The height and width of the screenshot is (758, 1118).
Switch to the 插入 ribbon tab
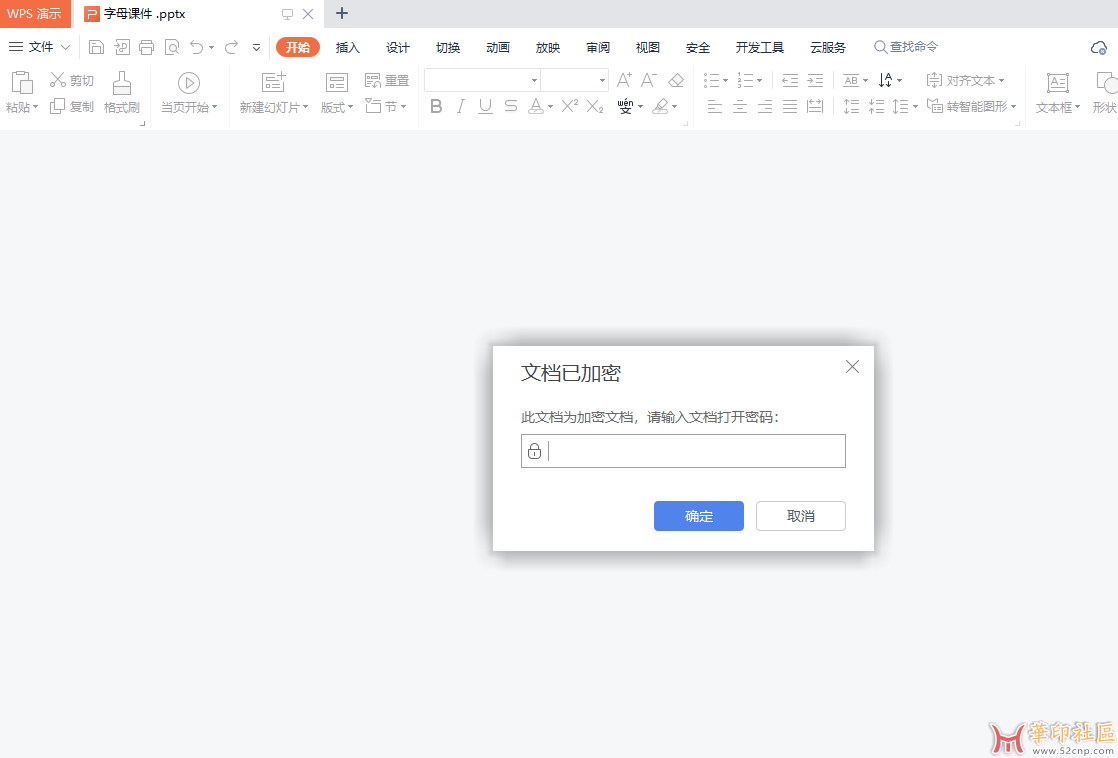pos(347,47)
